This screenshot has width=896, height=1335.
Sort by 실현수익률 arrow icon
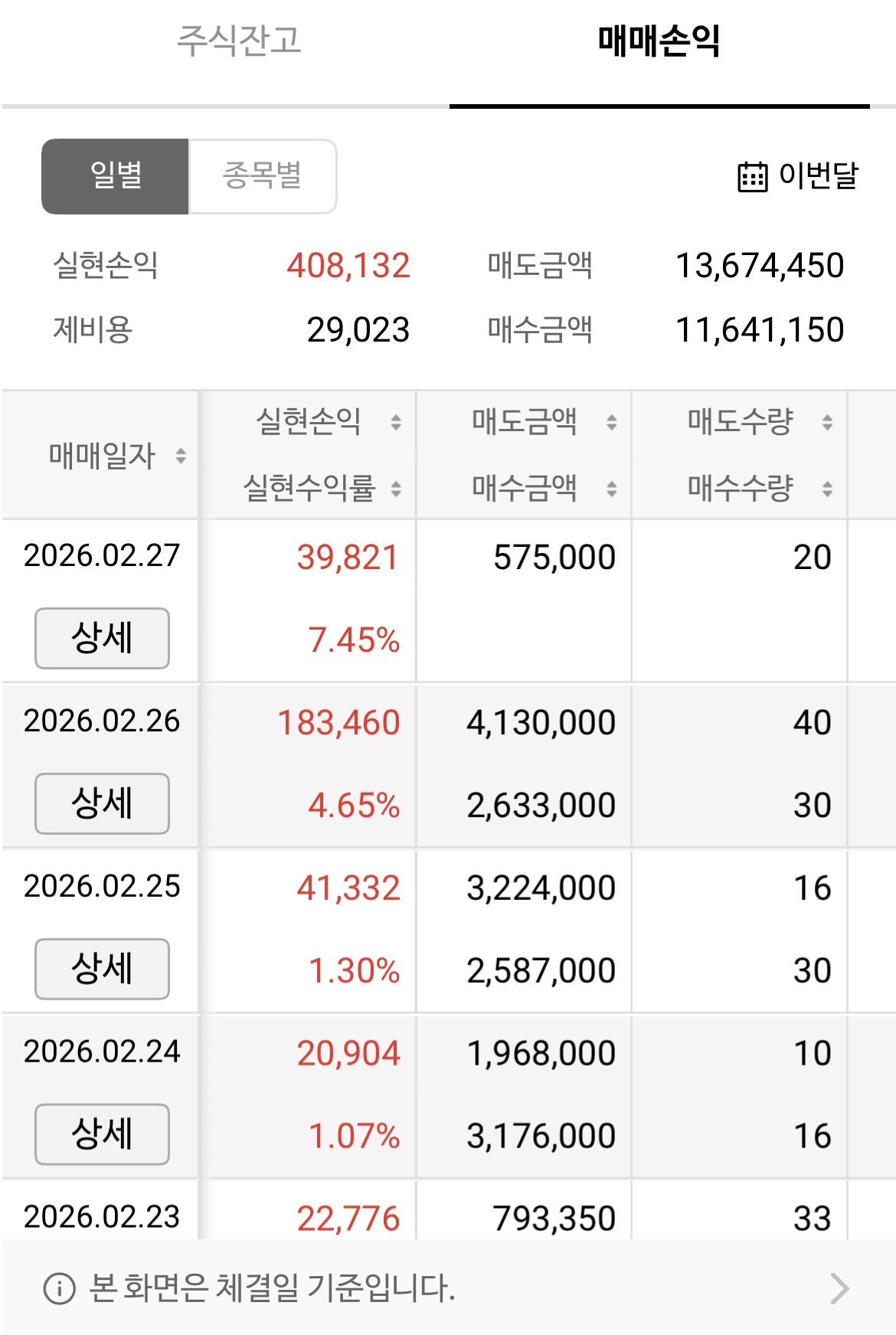tap(396, 489)
